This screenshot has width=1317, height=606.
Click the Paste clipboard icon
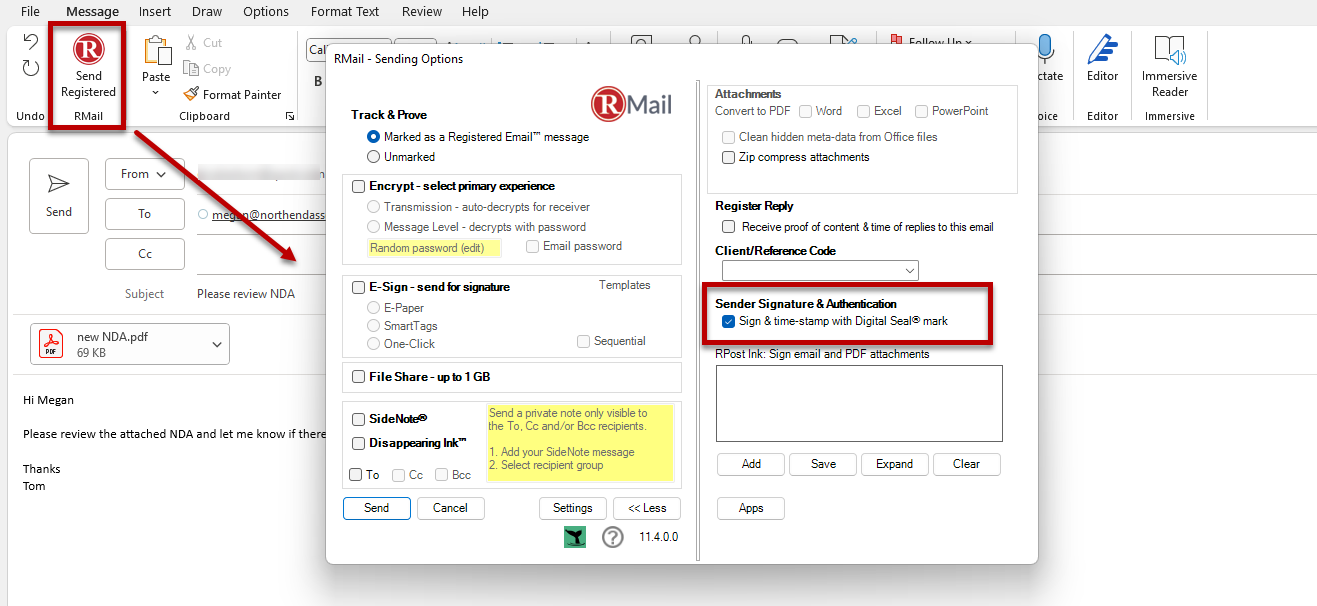coord(156,51)
